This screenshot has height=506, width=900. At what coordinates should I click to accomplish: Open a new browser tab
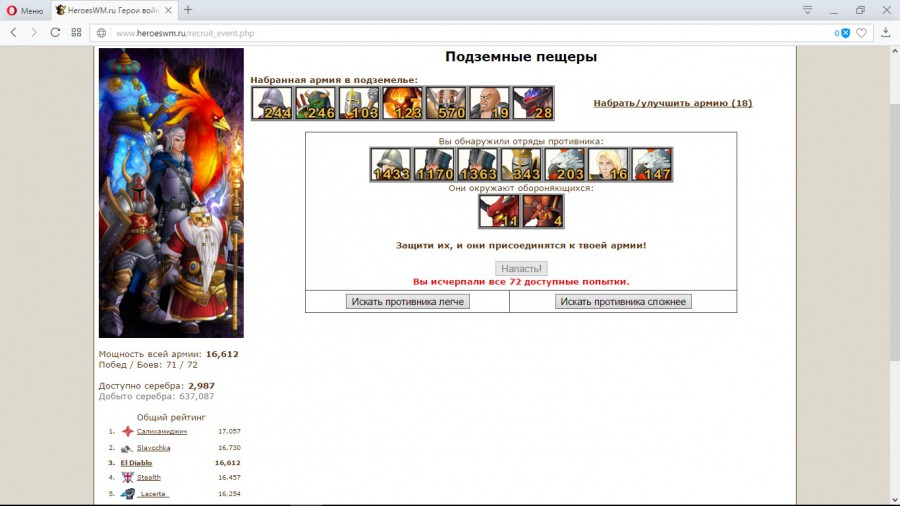188,10
